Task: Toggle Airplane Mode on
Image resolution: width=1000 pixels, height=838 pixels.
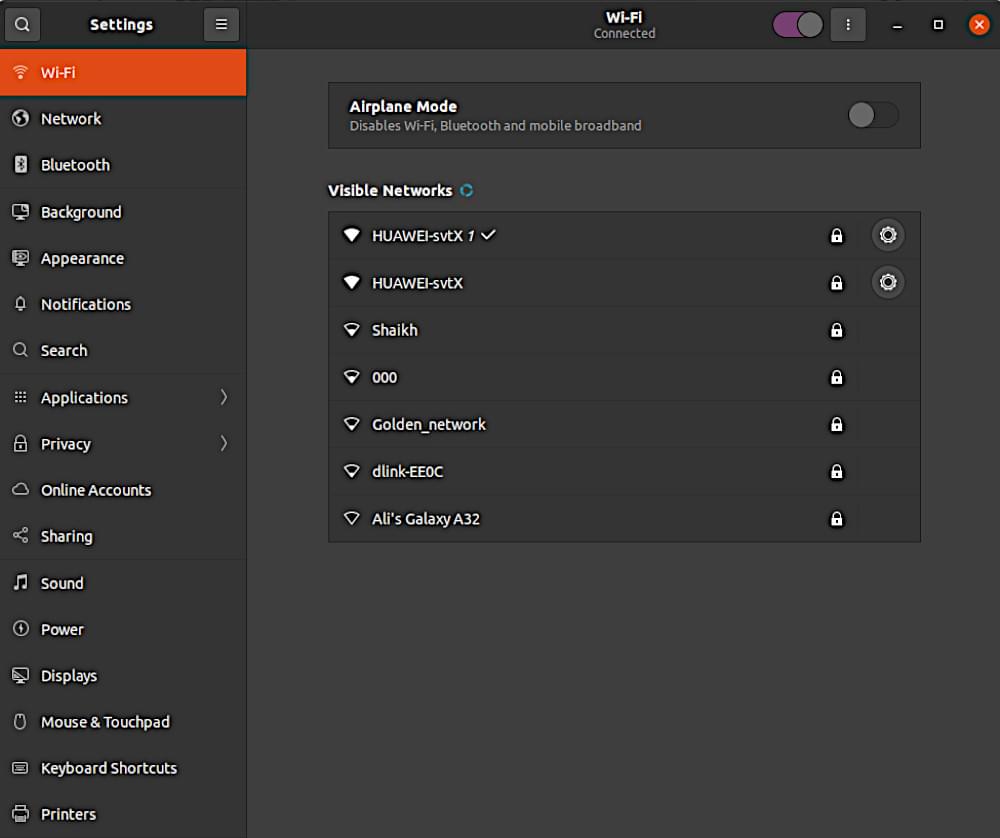Action: click(x=872, y=115)
